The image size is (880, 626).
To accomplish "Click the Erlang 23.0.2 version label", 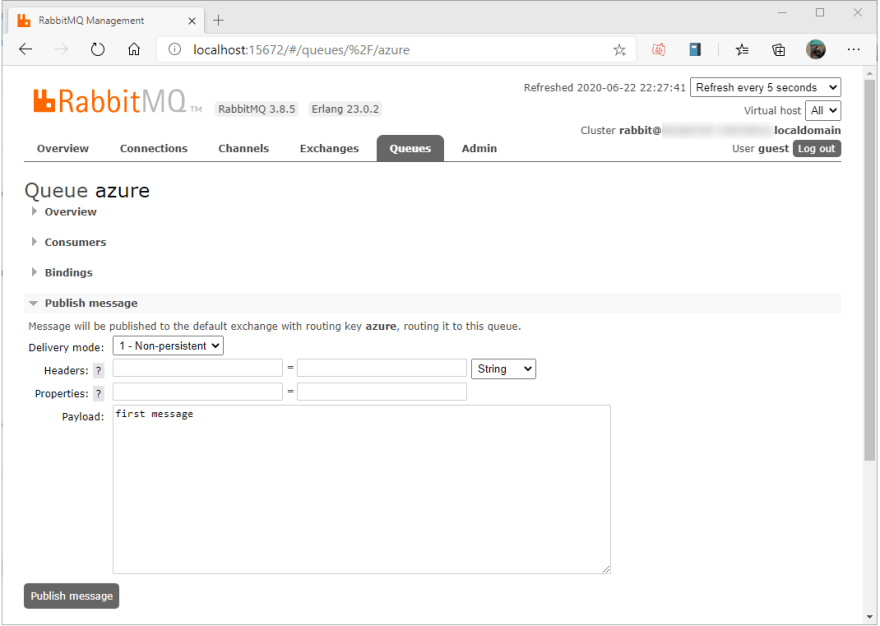I will (345, 109).
